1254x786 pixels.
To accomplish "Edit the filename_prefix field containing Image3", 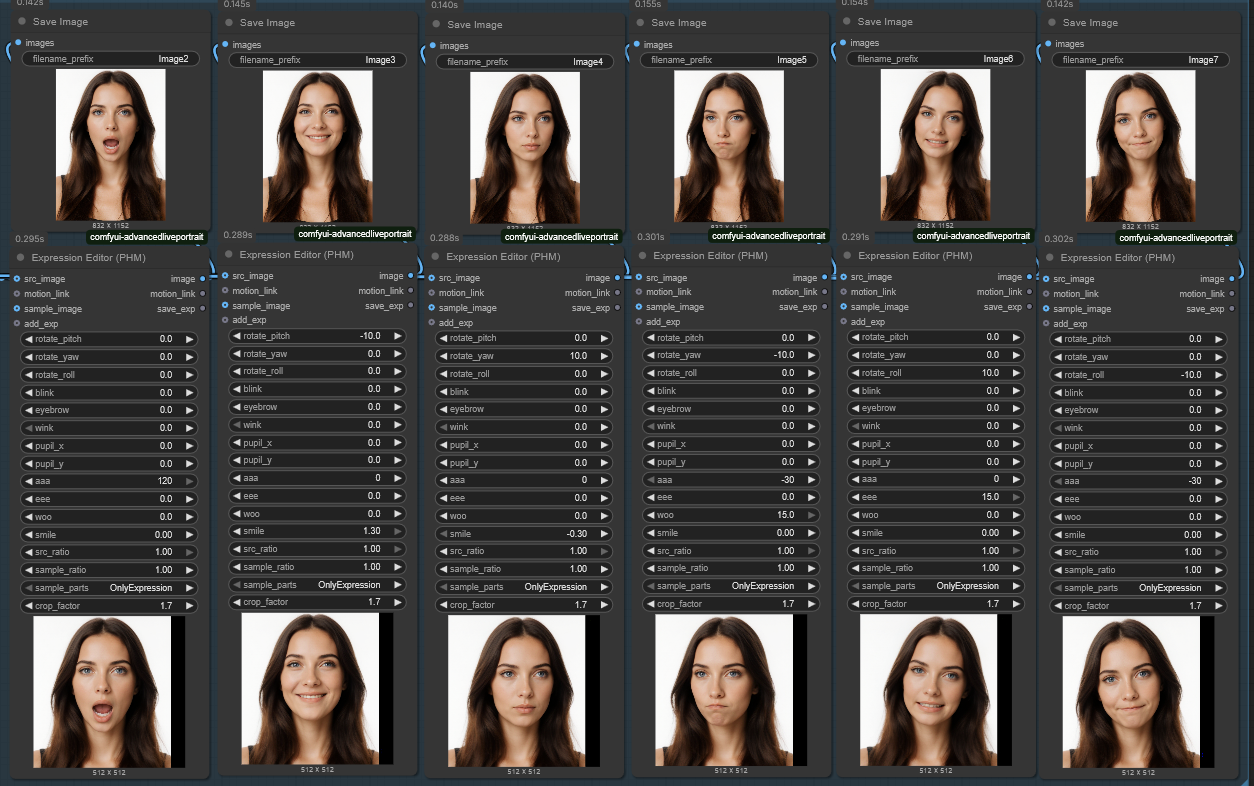I will pos(318,60).
